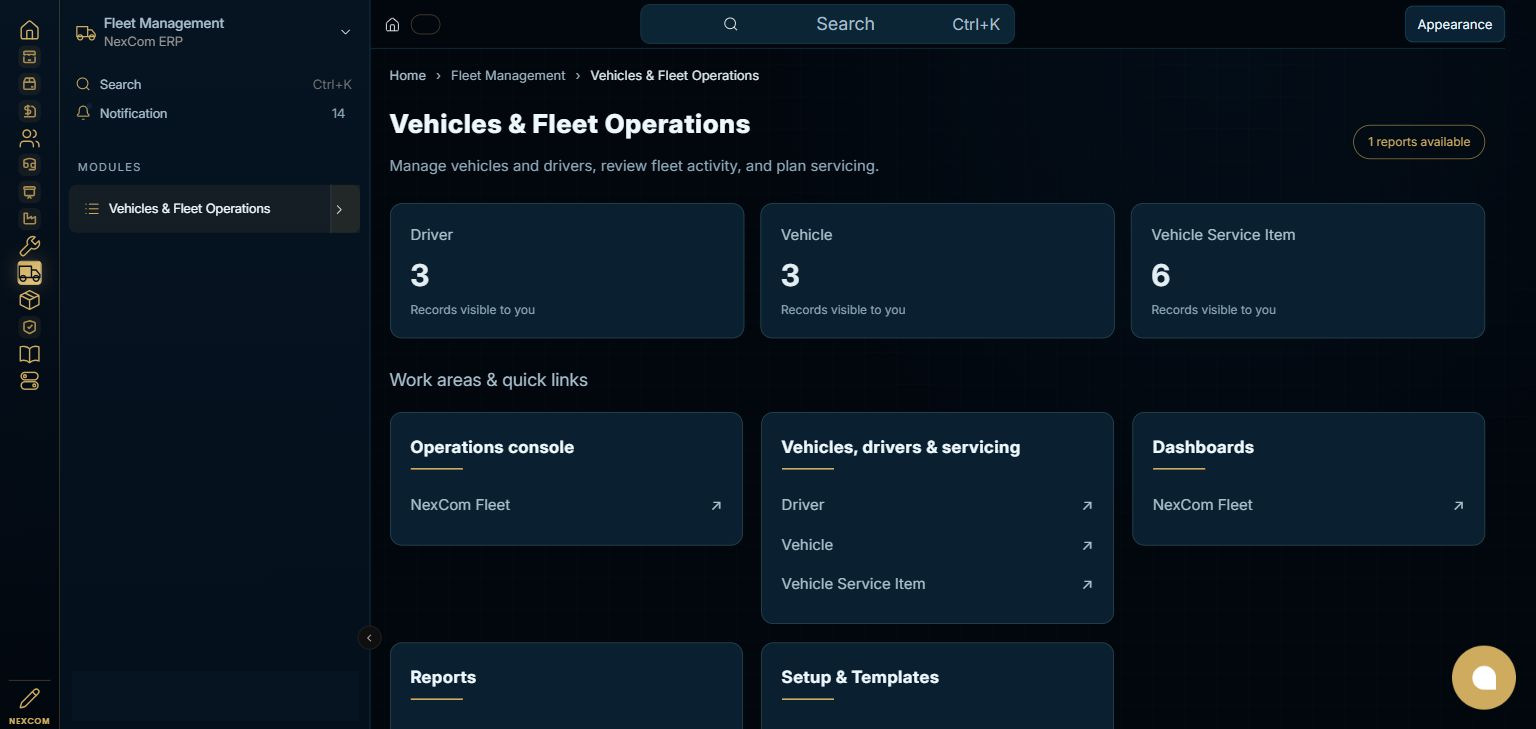This screenshot has height=729, width=1536.
Task: Open the people/users module icon
Action: pos(29,138)
